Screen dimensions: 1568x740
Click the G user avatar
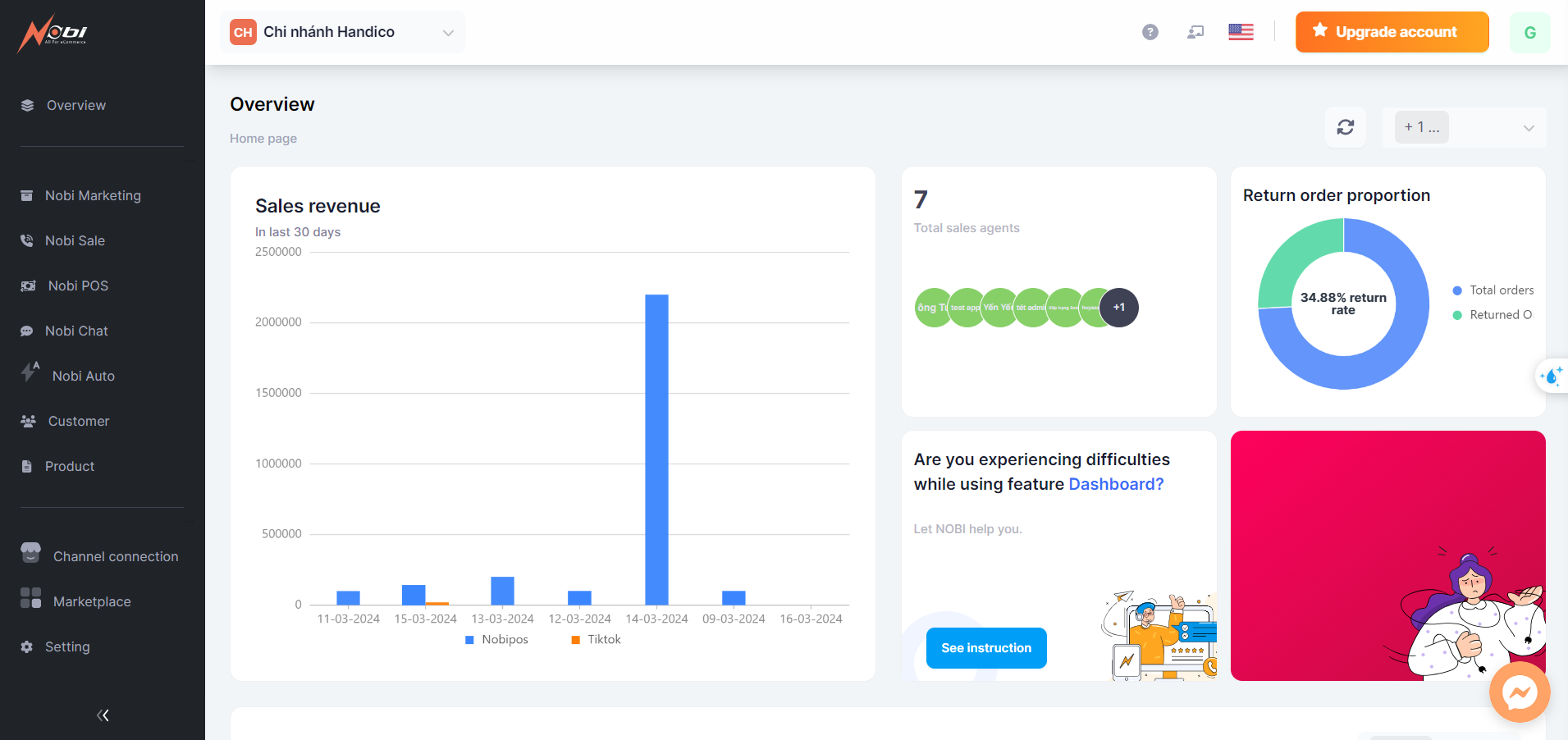coord(1529,33)
